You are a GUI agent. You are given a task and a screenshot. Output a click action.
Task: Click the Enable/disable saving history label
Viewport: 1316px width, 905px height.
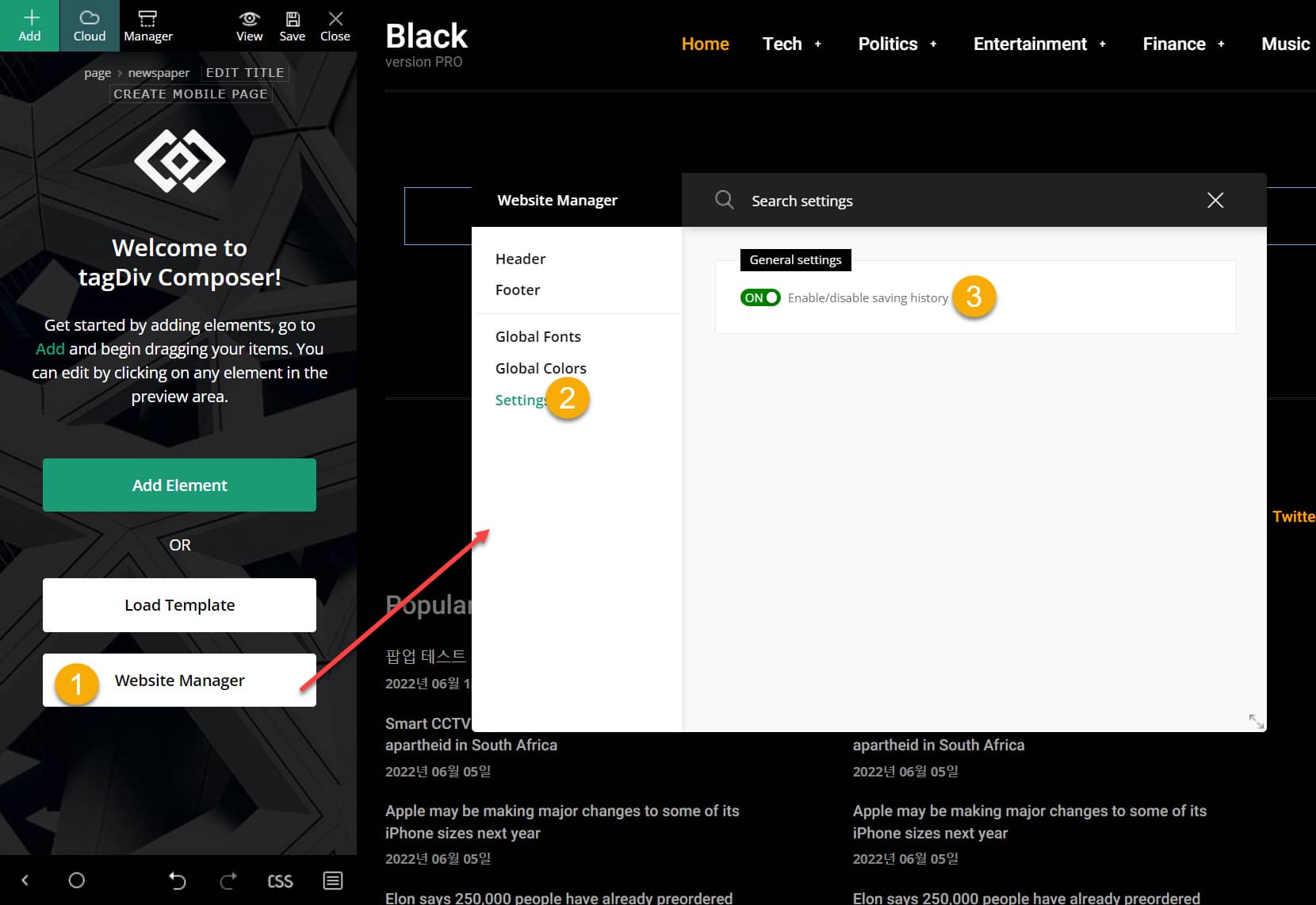(868, 298)
